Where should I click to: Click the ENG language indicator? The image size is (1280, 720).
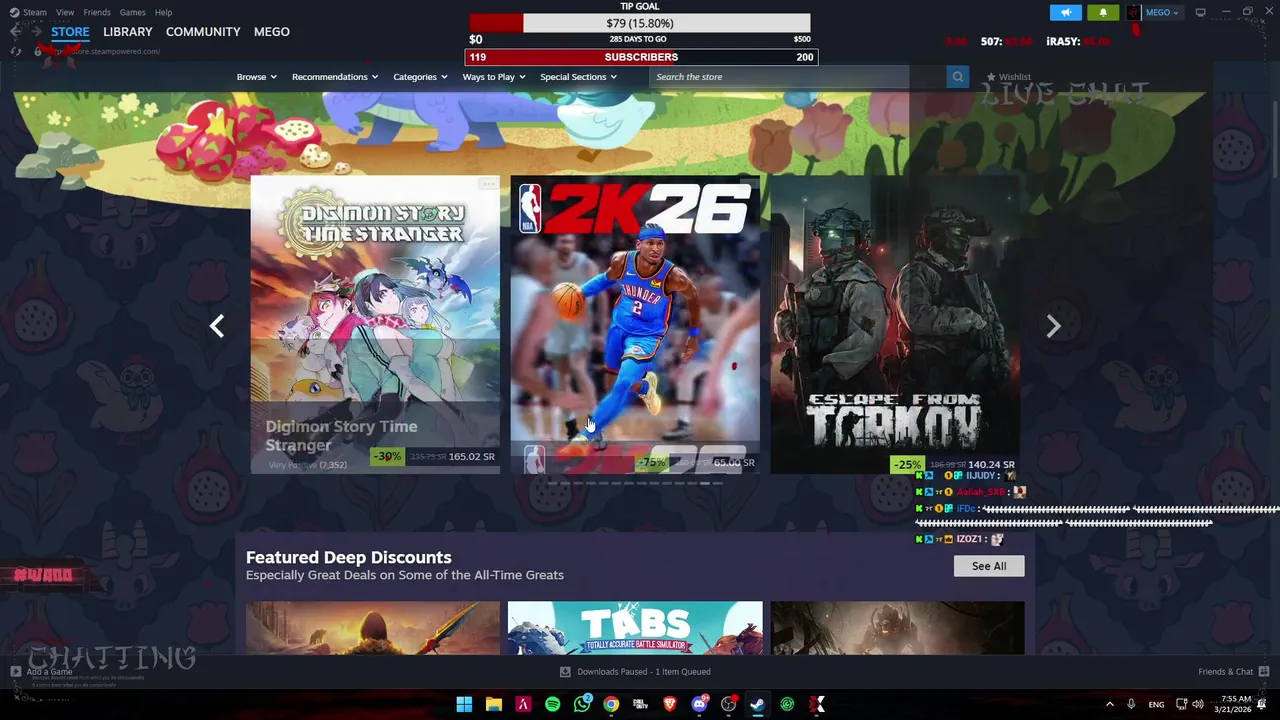(1156, 704)
